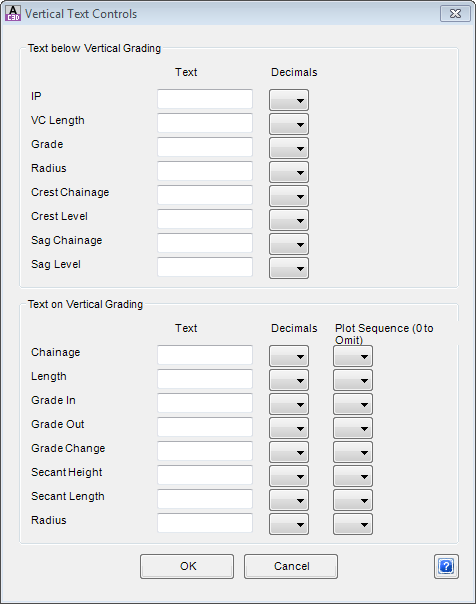
Task: Close the Vertical Text Controls dialog
Action: pos(455,13)
